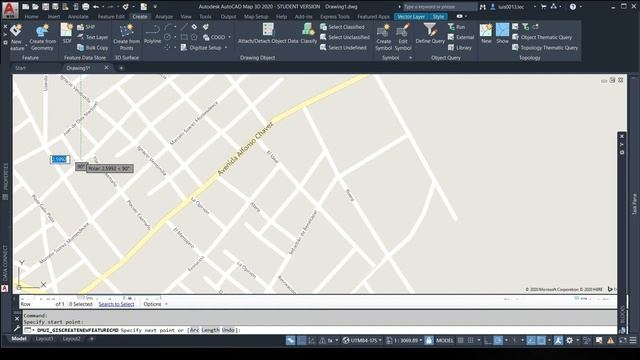The image size is (640, 360).
Task: Close the Drawing1 document tab
Action: [x=107, y=68]
